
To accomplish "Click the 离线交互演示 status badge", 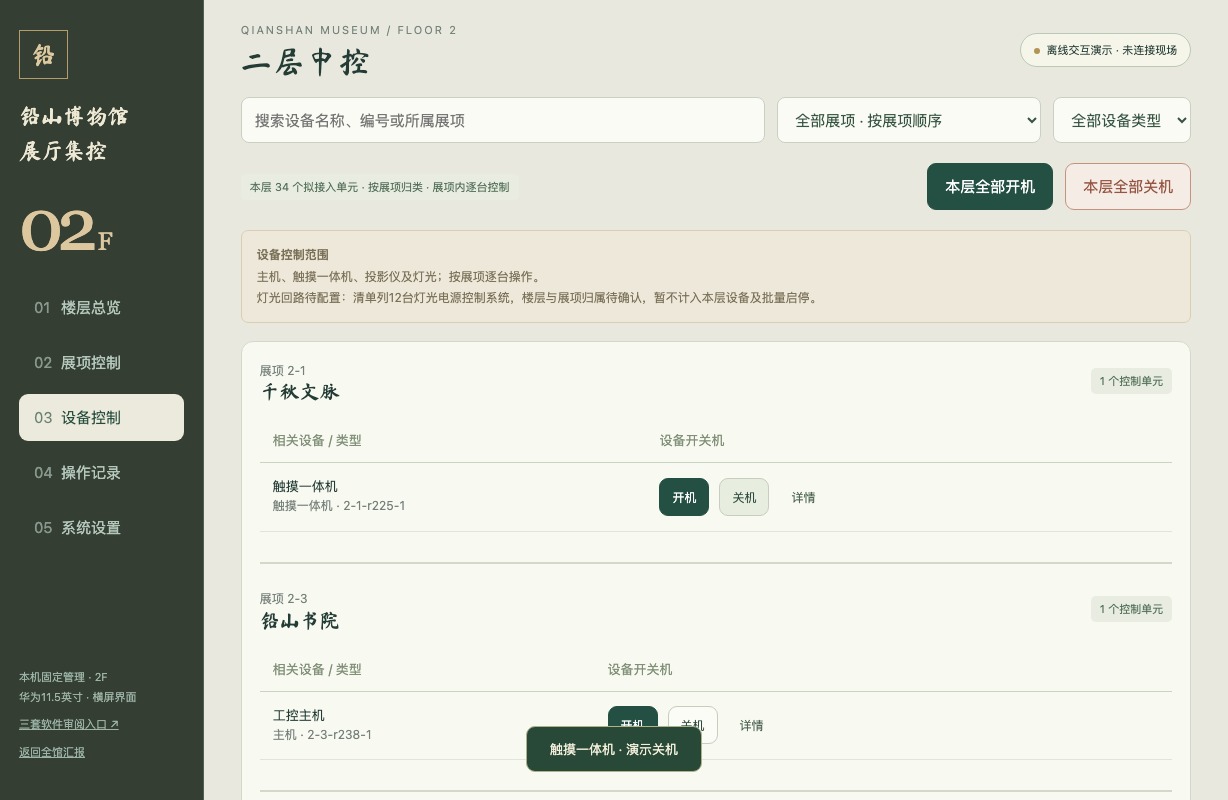I will [x=1105, y=50].
